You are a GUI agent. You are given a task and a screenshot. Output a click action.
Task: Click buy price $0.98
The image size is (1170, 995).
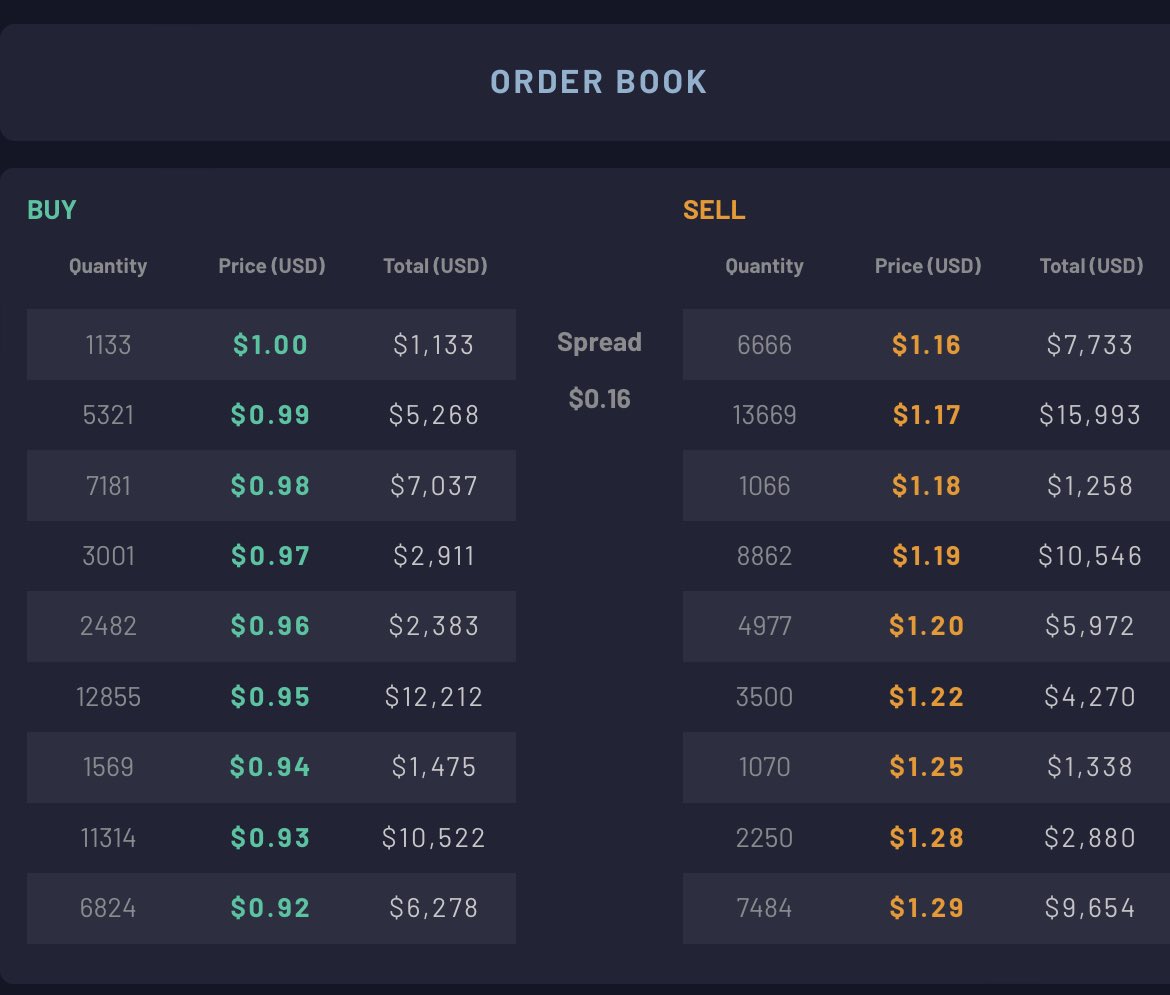[x=270, y=486]
